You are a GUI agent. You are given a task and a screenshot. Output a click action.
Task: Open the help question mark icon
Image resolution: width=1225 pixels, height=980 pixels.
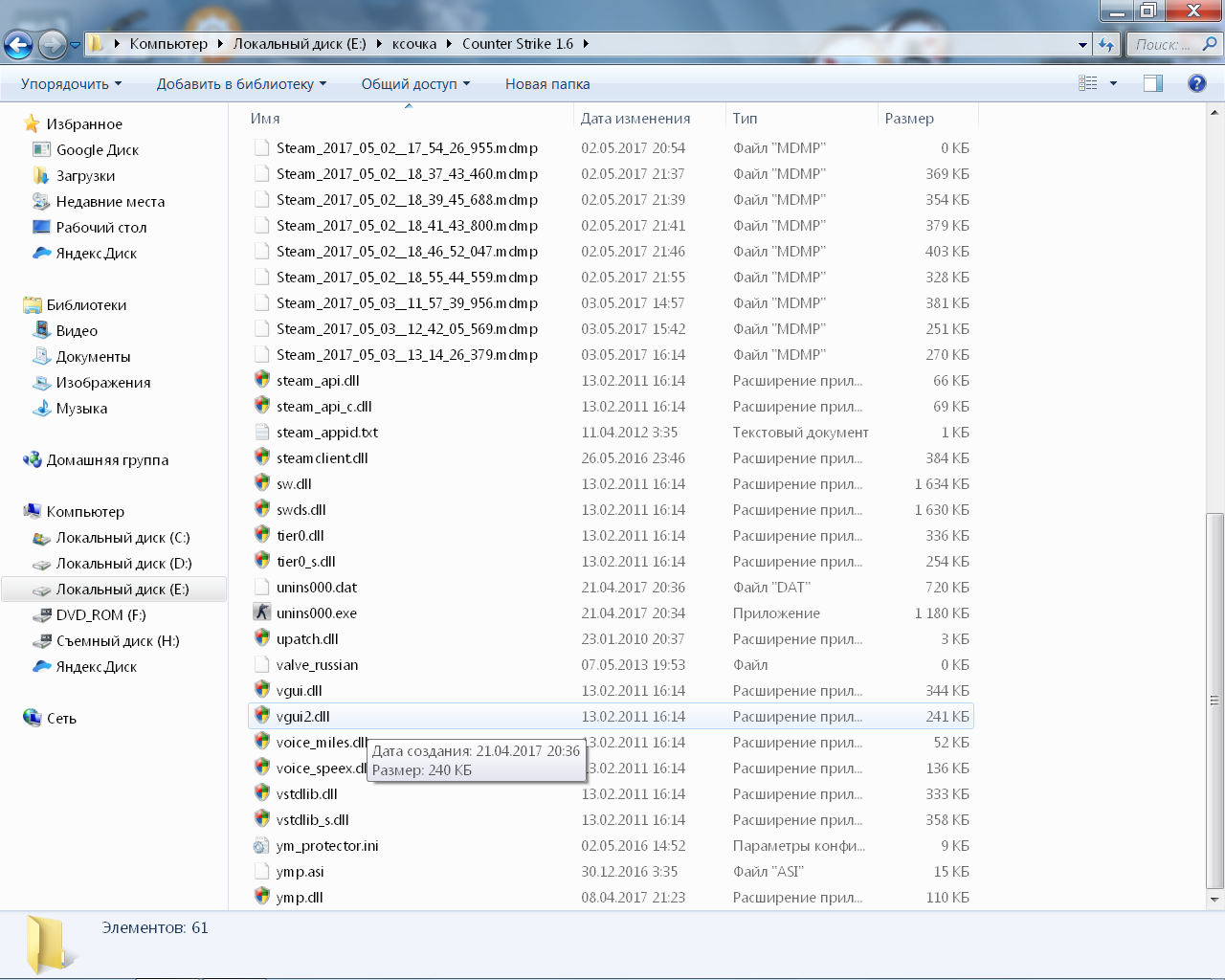[1196, 83]
